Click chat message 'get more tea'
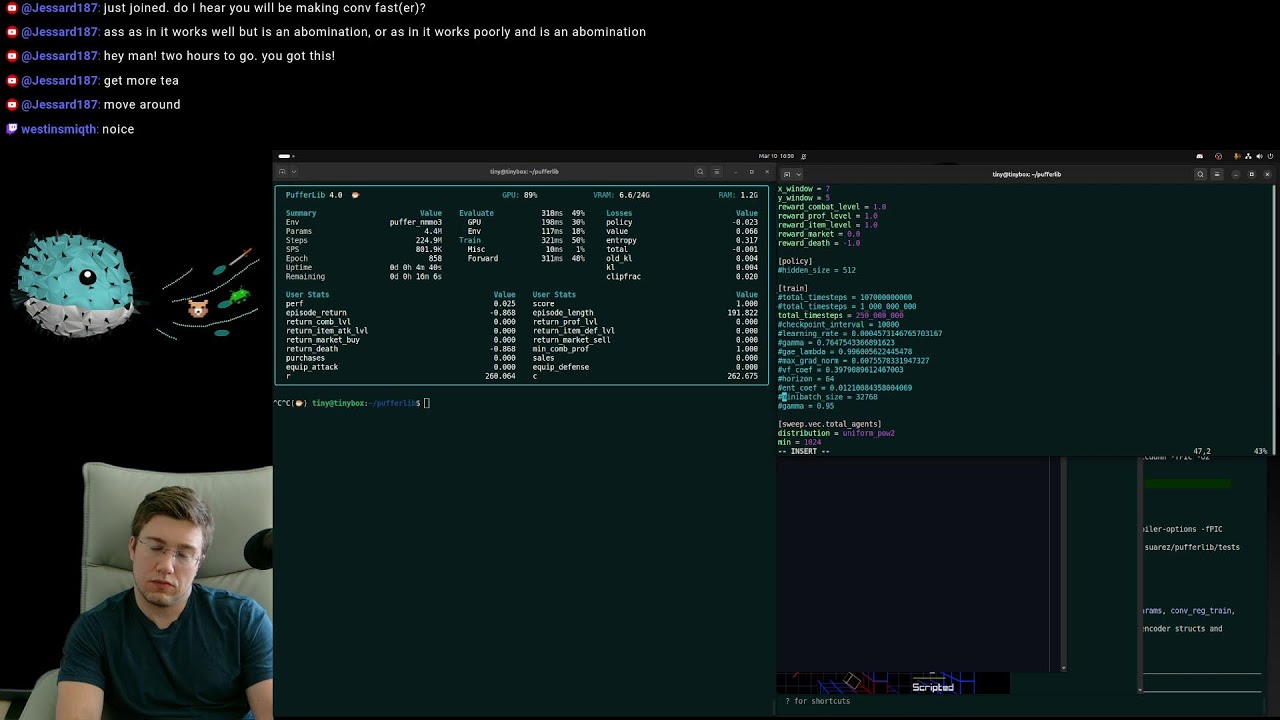Image resolution: width=1280 pixels, height=720 pixels. 141,80
